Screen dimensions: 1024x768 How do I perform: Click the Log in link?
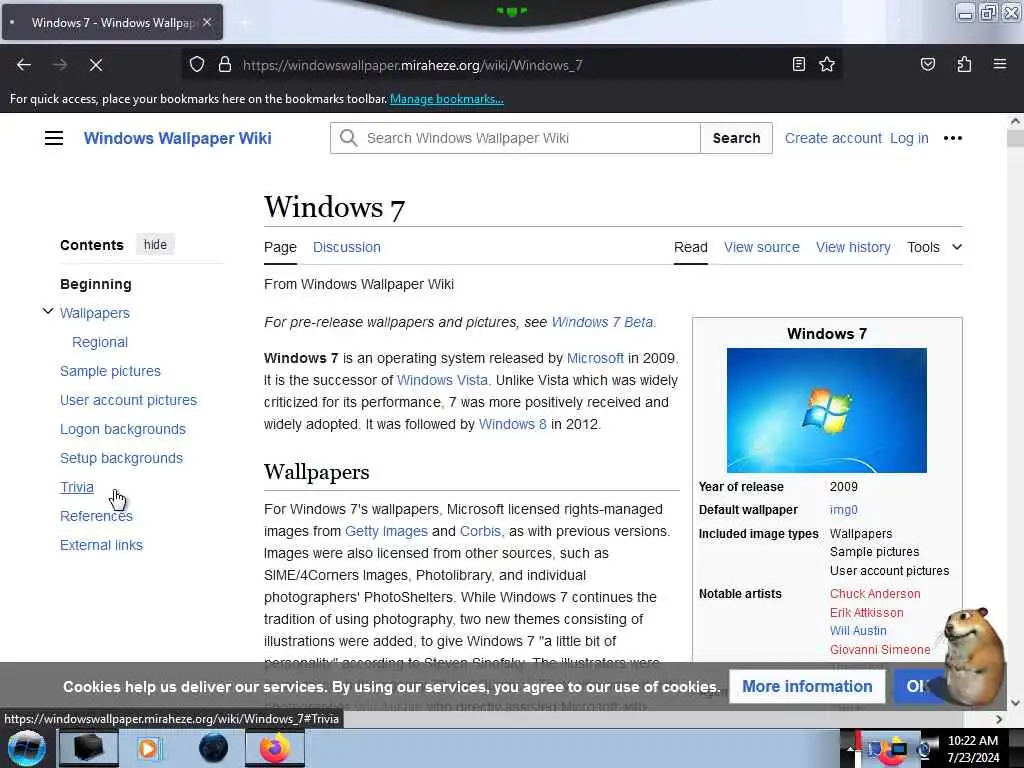(909, 138)
